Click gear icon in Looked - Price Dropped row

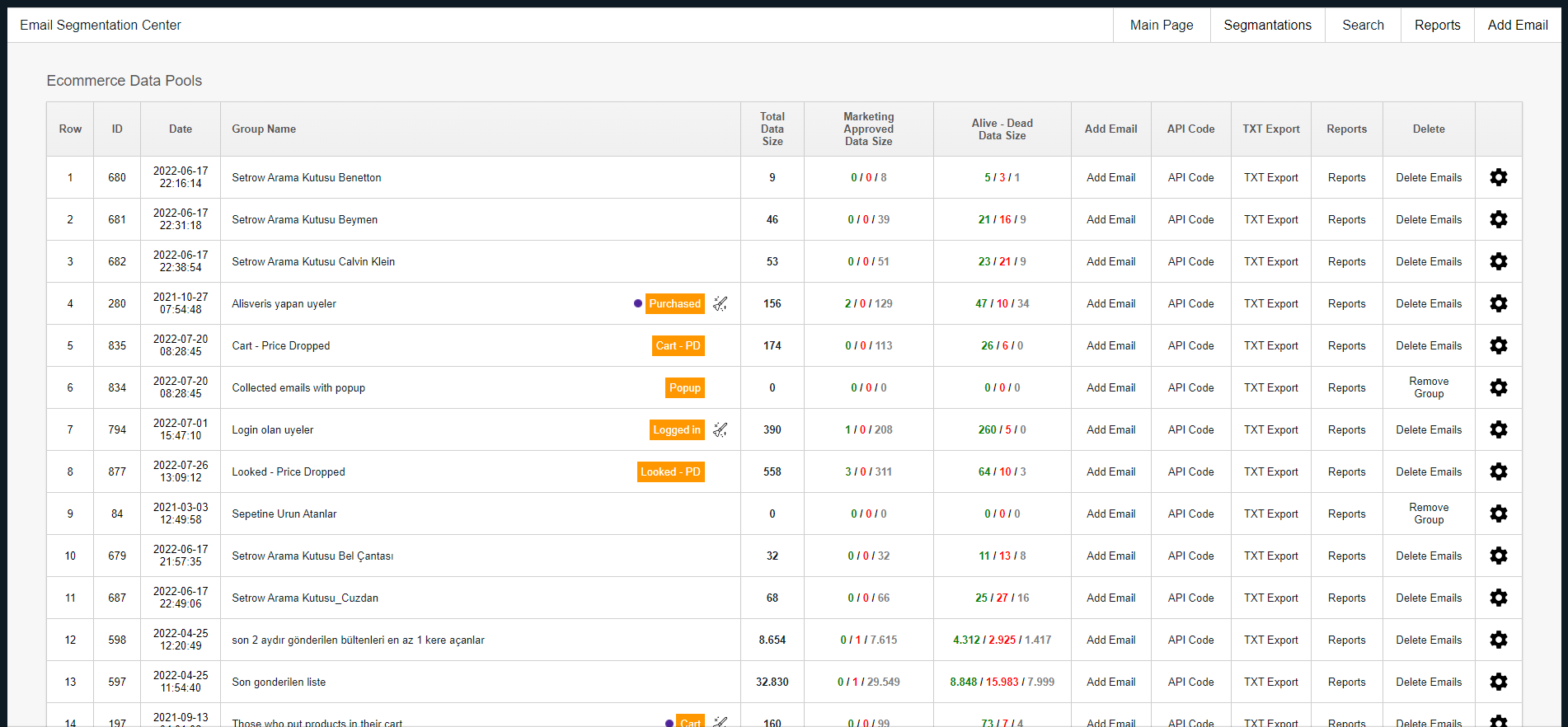(x=1499, y=471)
